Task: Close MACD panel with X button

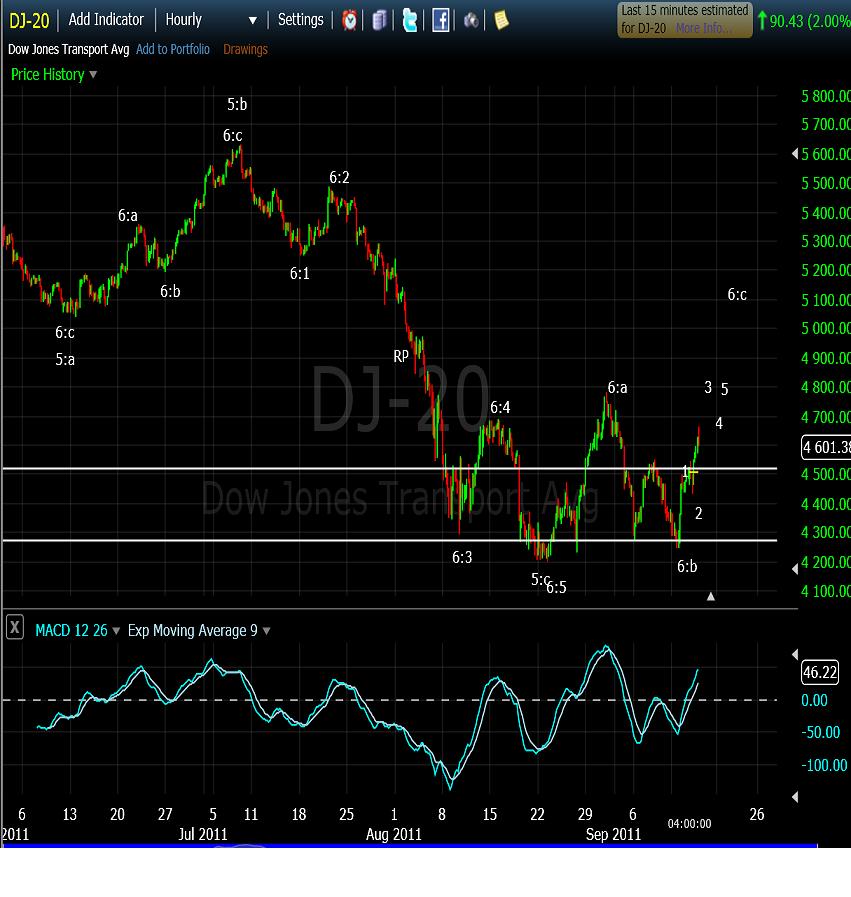Action: click(x=15, y=627)
